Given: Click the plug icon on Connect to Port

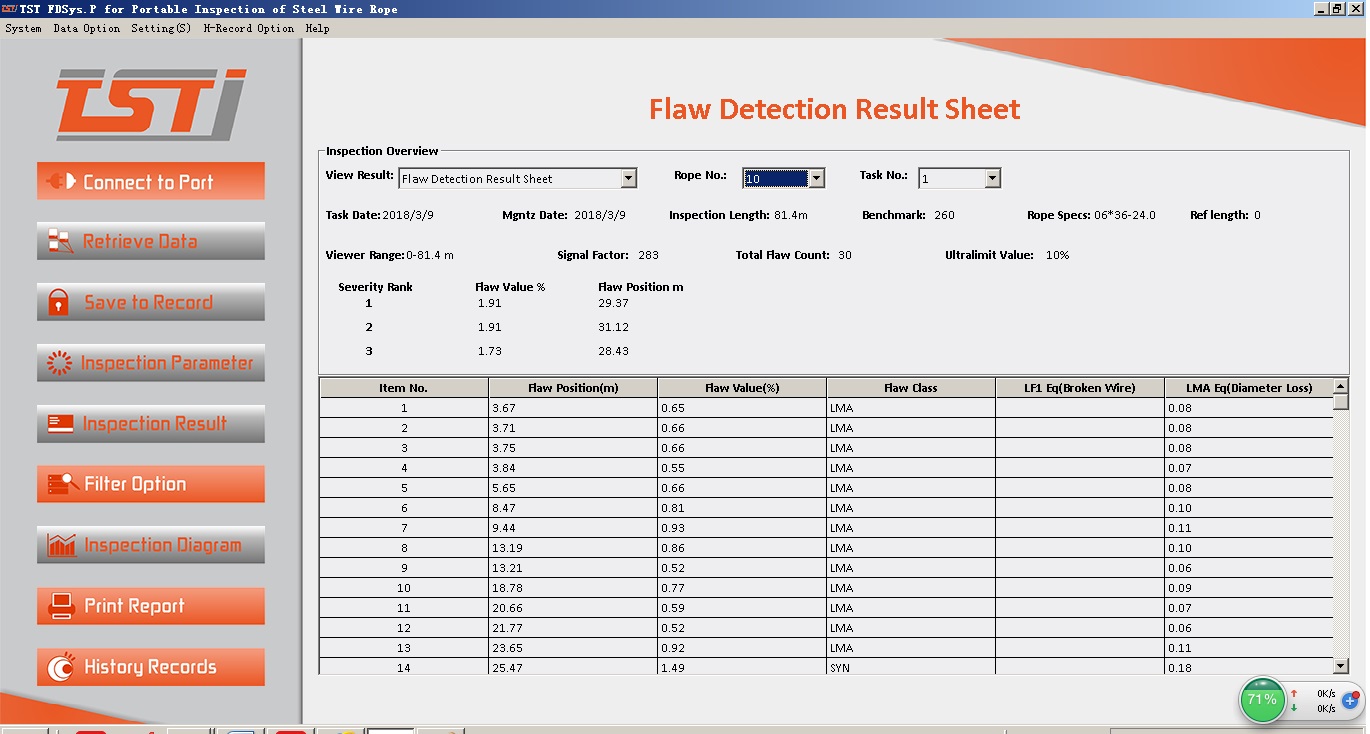Looking at the screenshot, I should 61,182.
